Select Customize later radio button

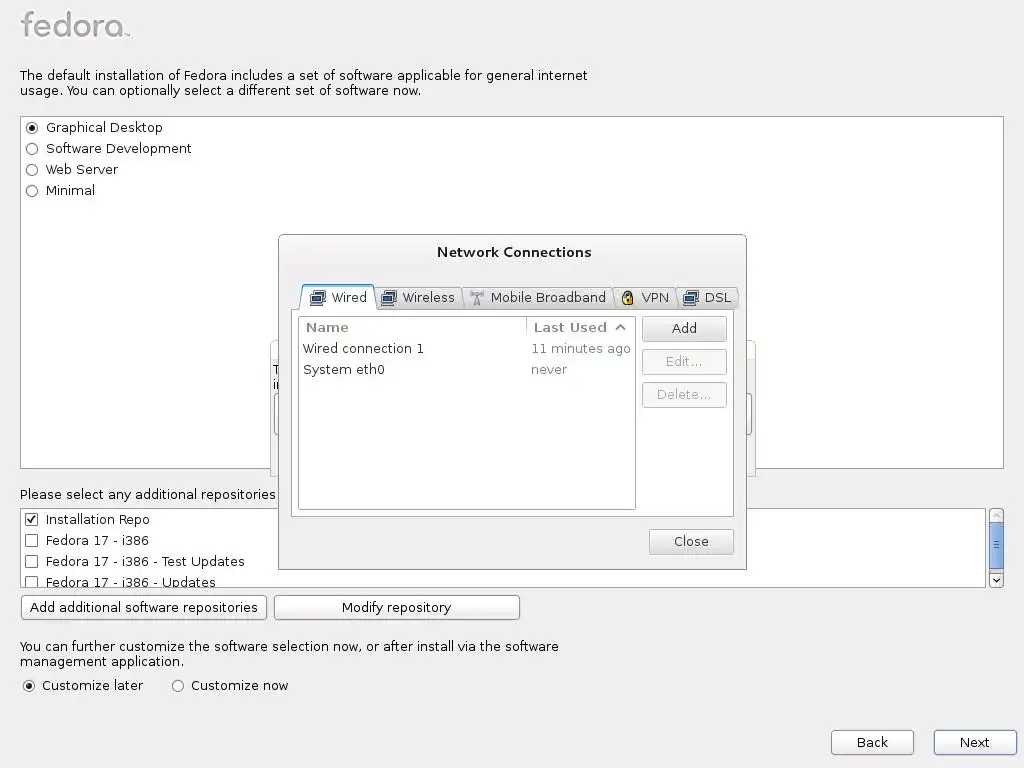coord(29,686)
